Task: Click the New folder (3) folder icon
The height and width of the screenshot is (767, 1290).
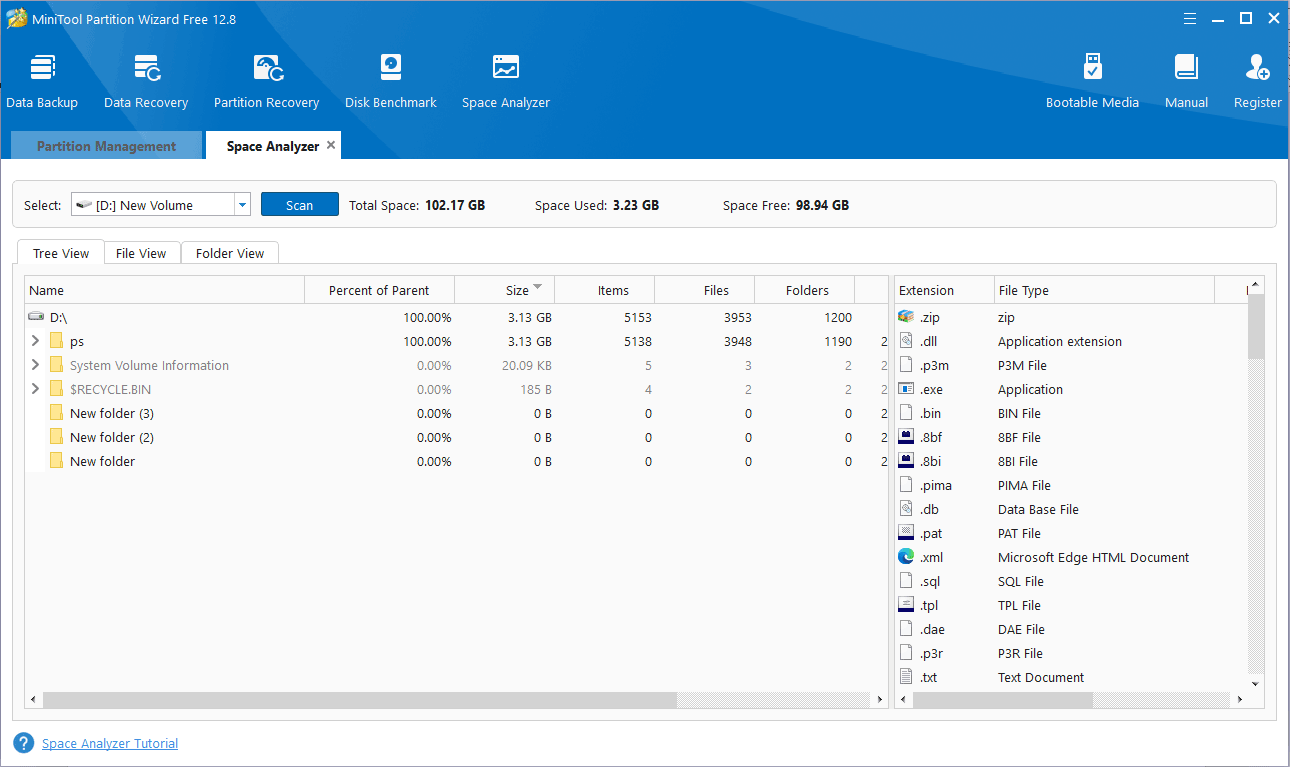Action: (x=57, y=413)
